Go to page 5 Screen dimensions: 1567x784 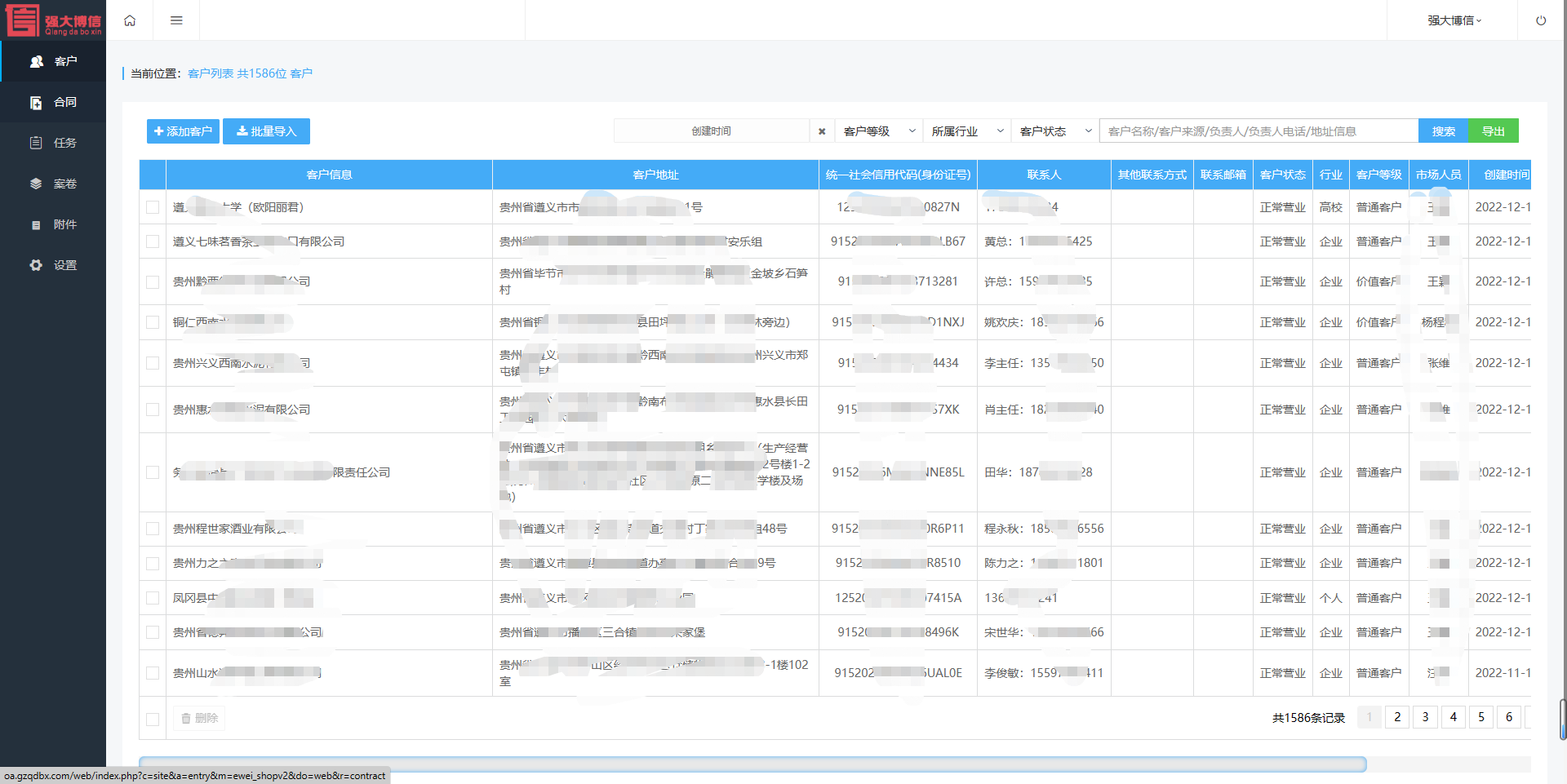coord(1480,717)
